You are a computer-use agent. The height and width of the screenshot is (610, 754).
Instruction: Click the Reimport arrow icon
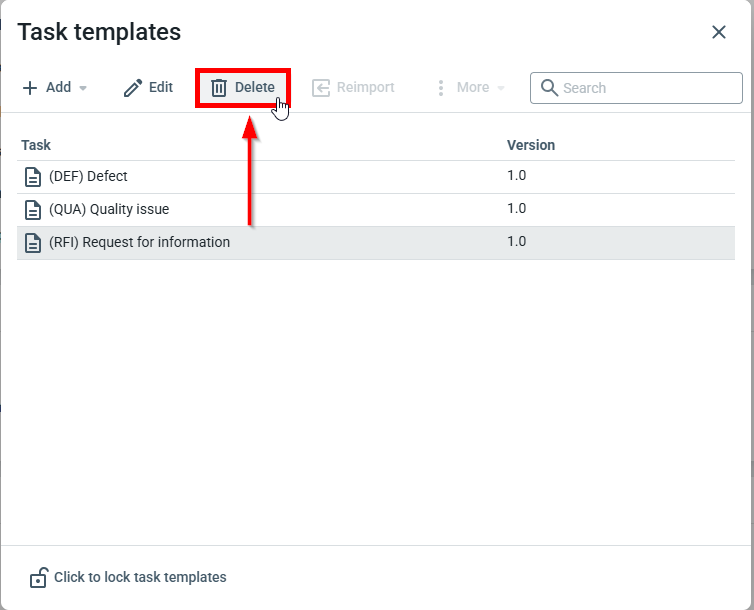click(321, 88)
